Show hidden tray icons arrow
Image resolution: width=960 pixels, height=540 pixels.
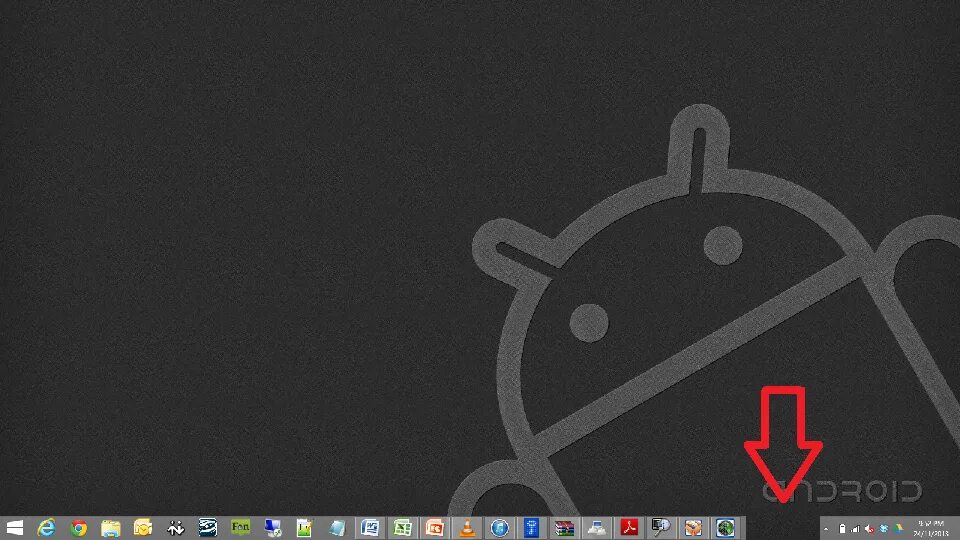point(826,528)
